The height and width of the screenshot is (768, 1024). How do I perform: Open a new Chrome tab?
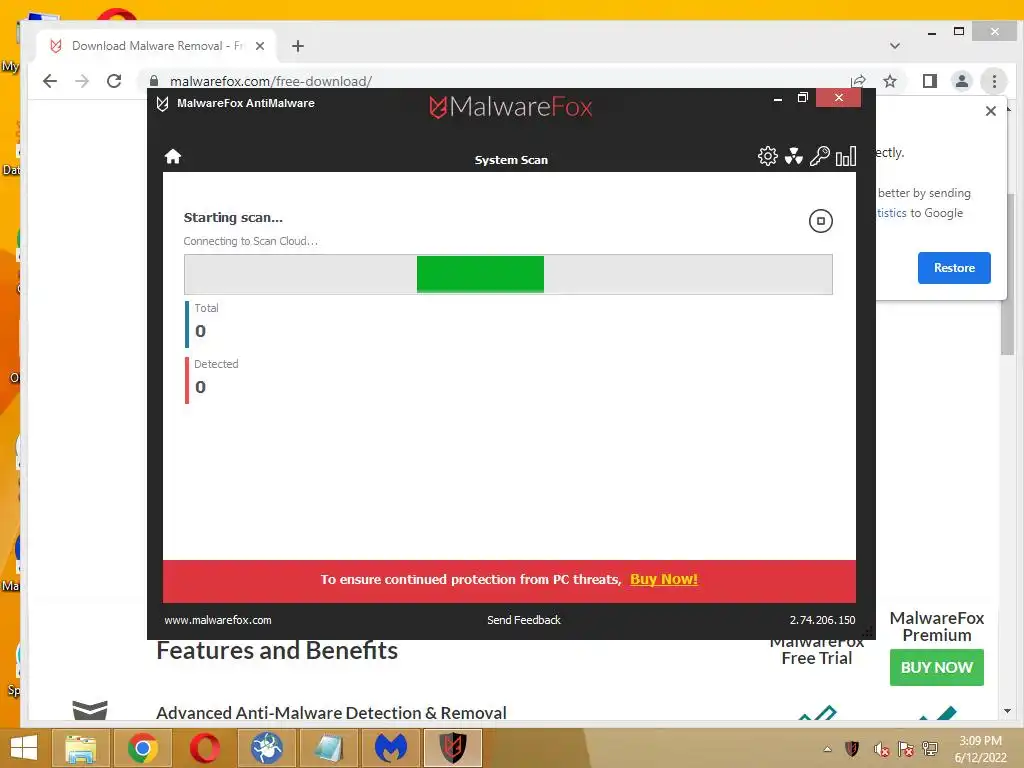(x=298, y=46)
